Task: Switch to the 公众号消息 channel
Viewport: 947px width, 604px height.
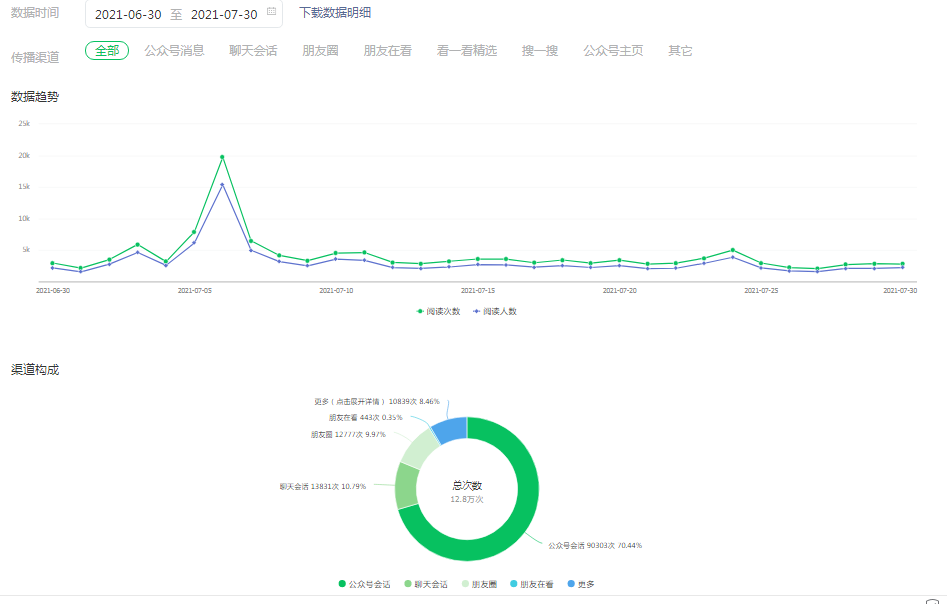Action: [174, 51]
